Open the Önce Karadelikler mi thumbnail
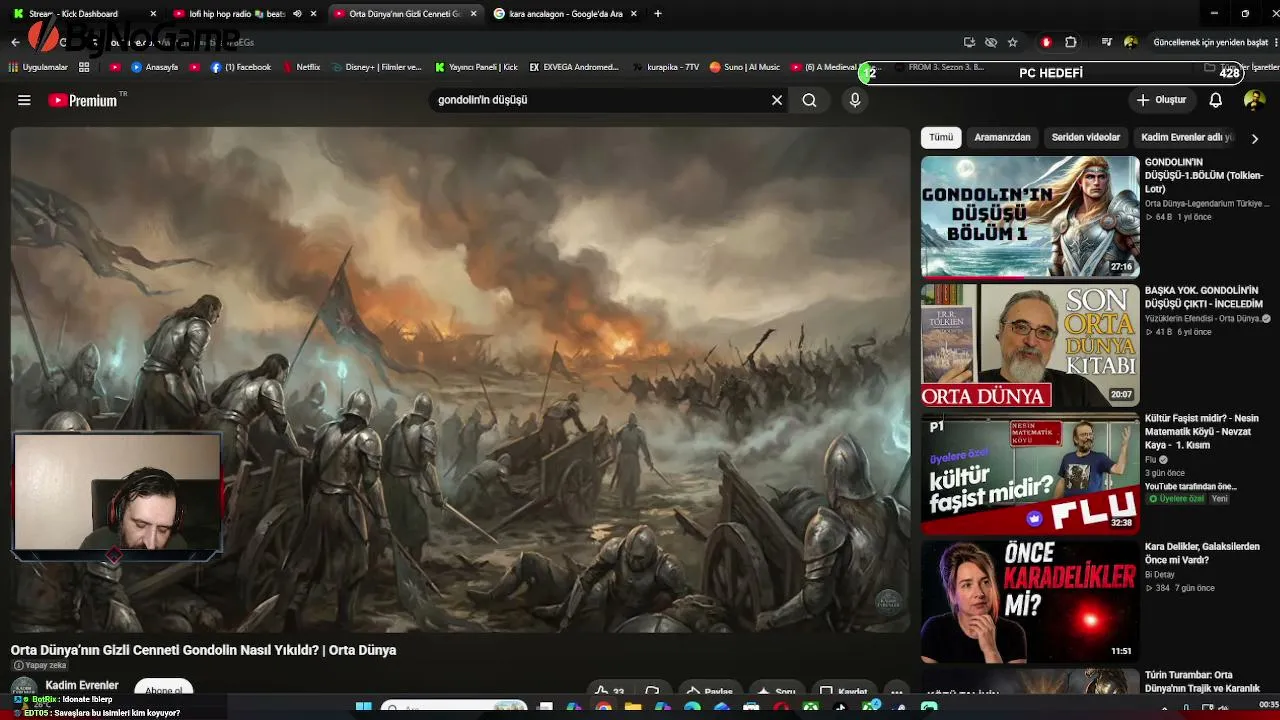This screenshot has height=720, width=1280. click(1030, 602)
